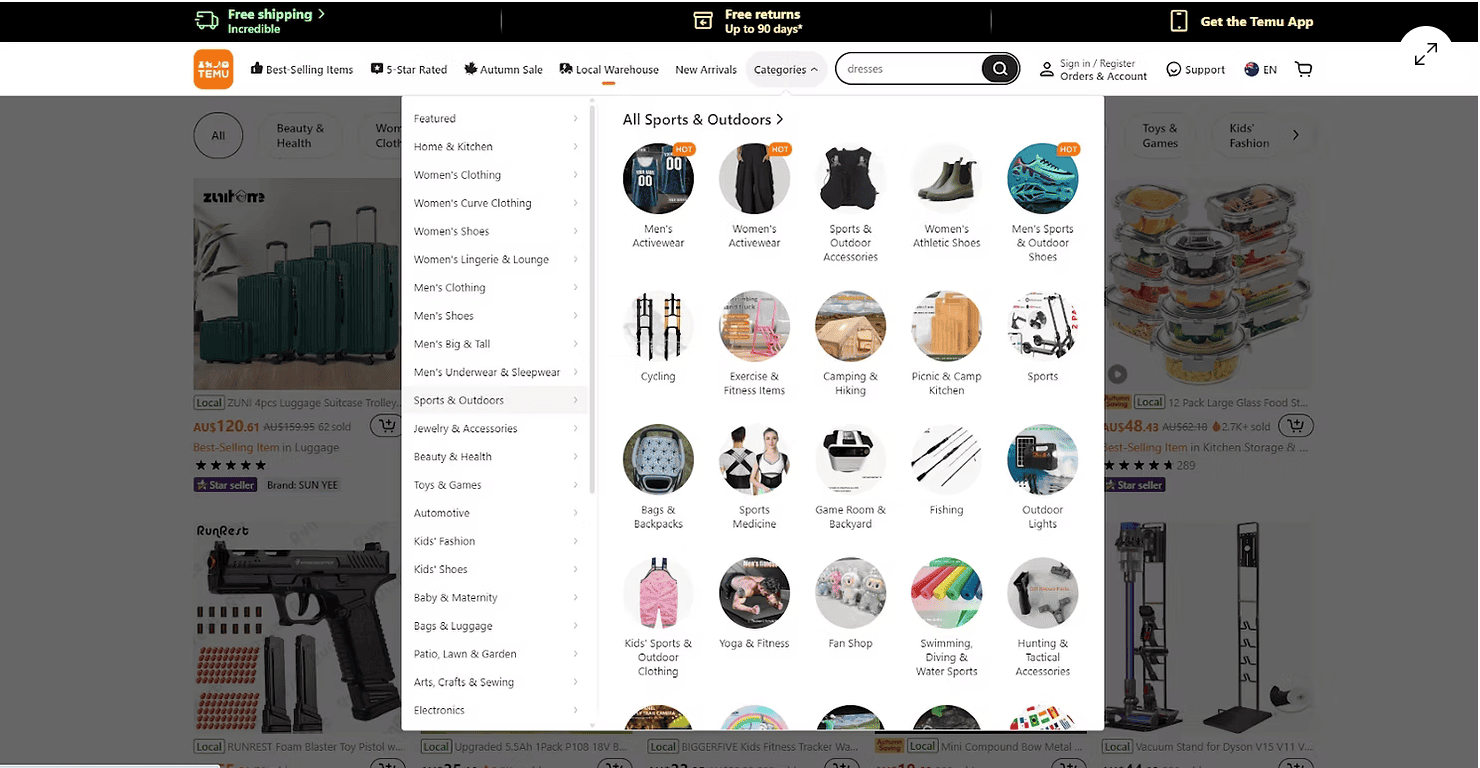Screen dimensions: 1480x768
Task: Open Cycling category icon
Action: pos(658,326)
